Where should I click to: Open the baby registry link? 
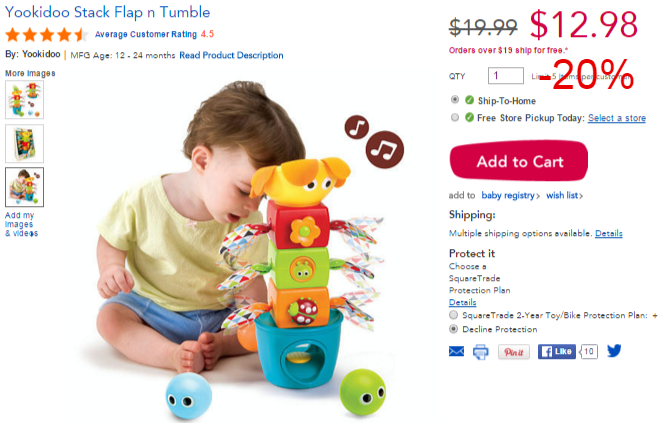pyautogui.click(x=510, y=195)
